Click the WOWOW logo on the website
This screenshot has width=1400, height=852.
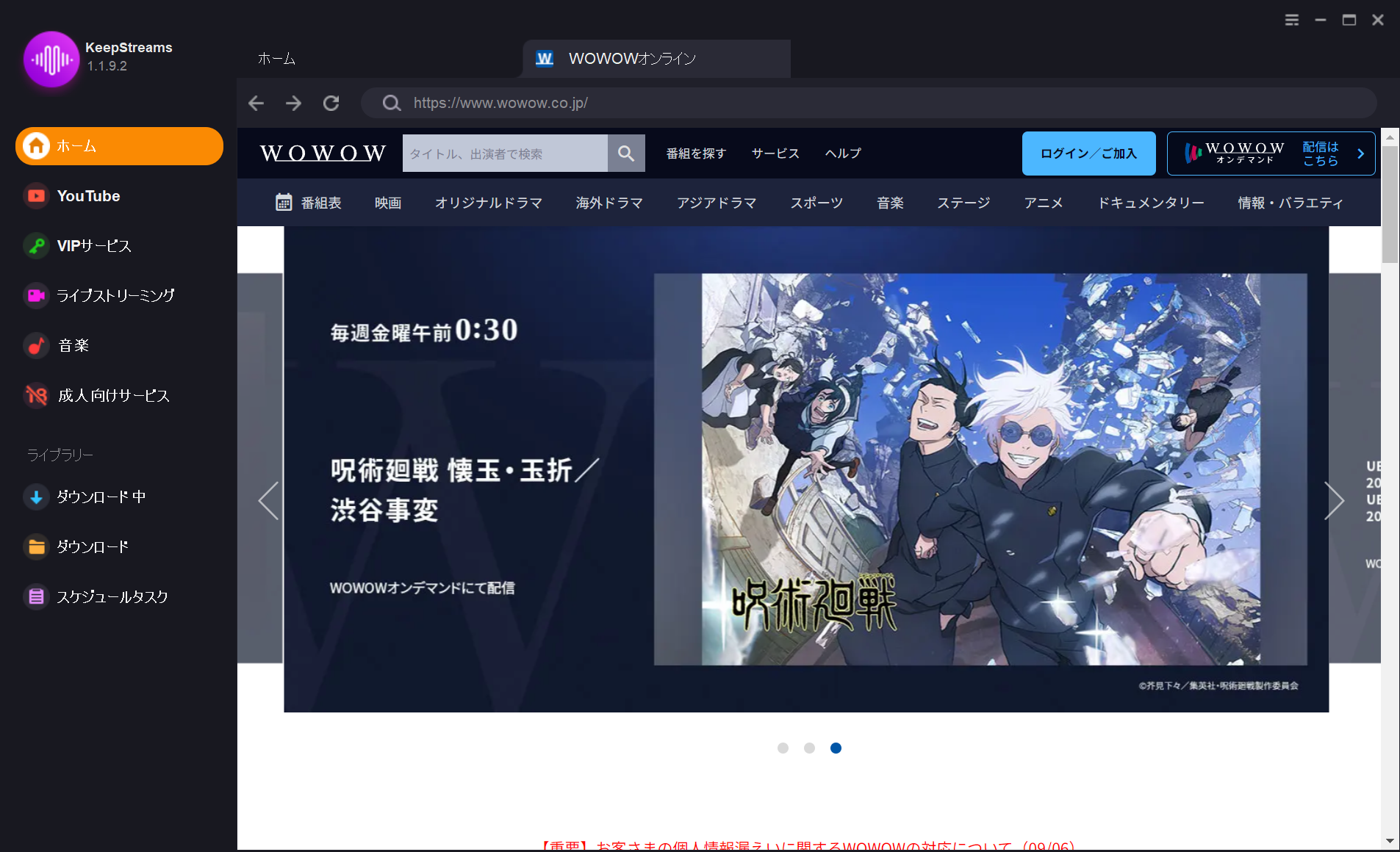323,153
